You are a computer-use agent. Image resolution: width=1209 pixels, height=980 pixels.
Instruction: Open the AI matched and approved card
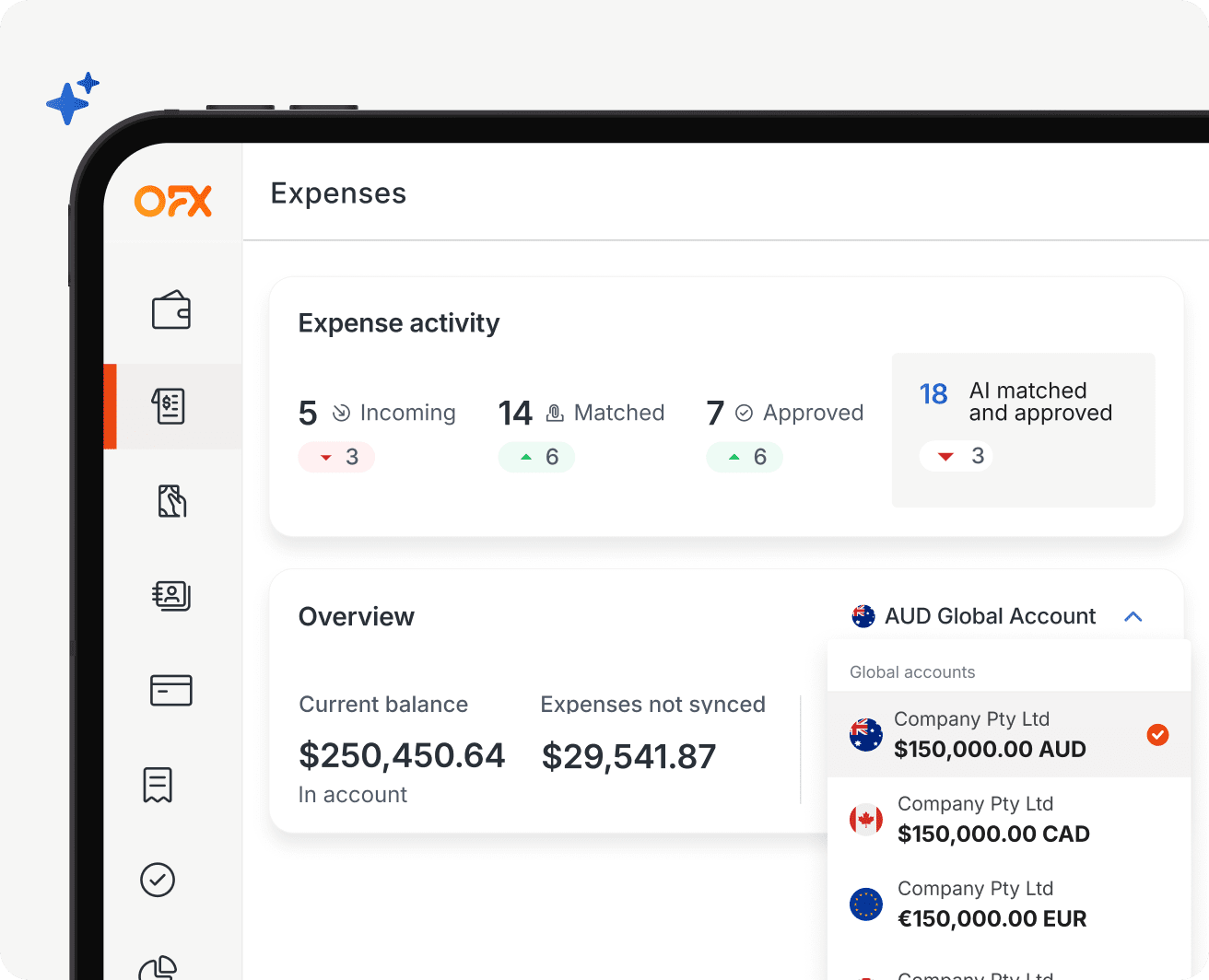1023,429
